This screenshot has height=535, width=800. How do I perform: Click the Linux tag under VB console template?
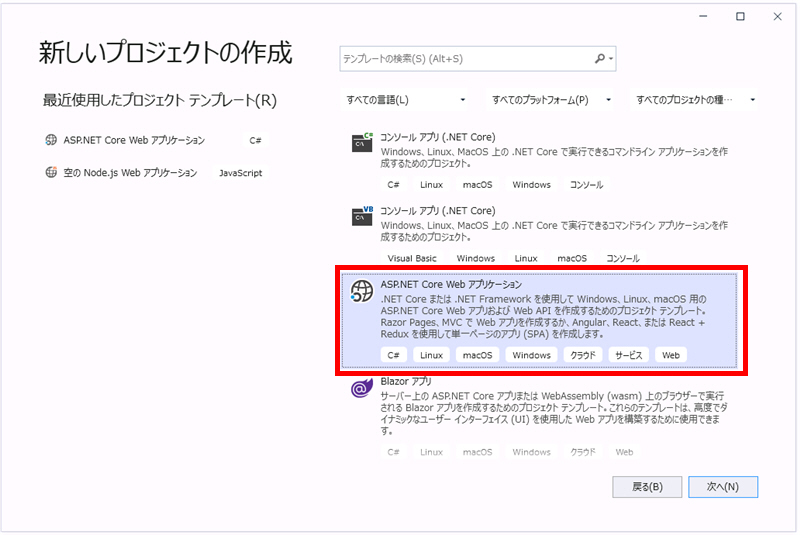pyautogui.click(x=526, y=258)
